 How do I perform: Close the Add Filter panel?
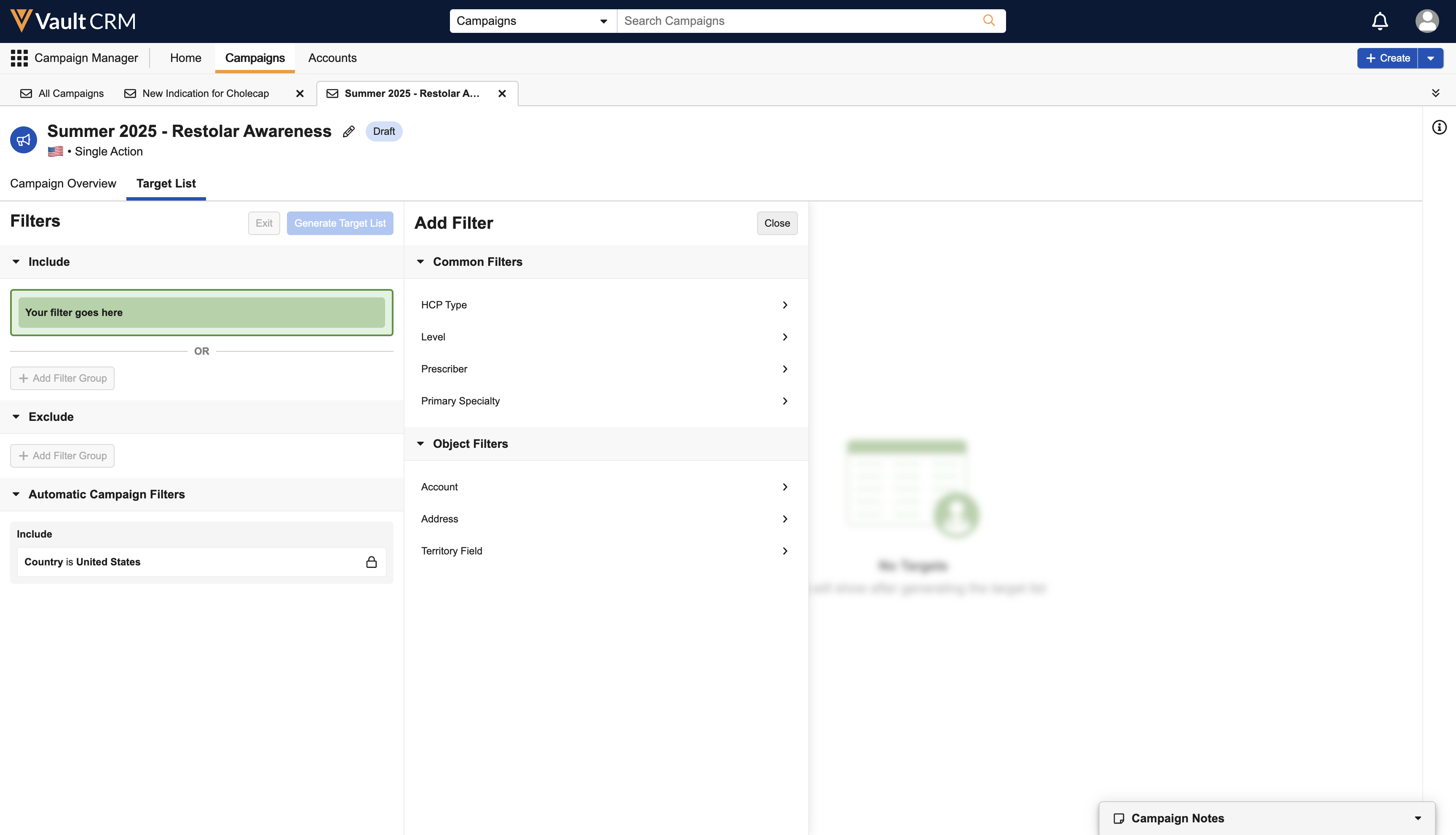point(776,223)
